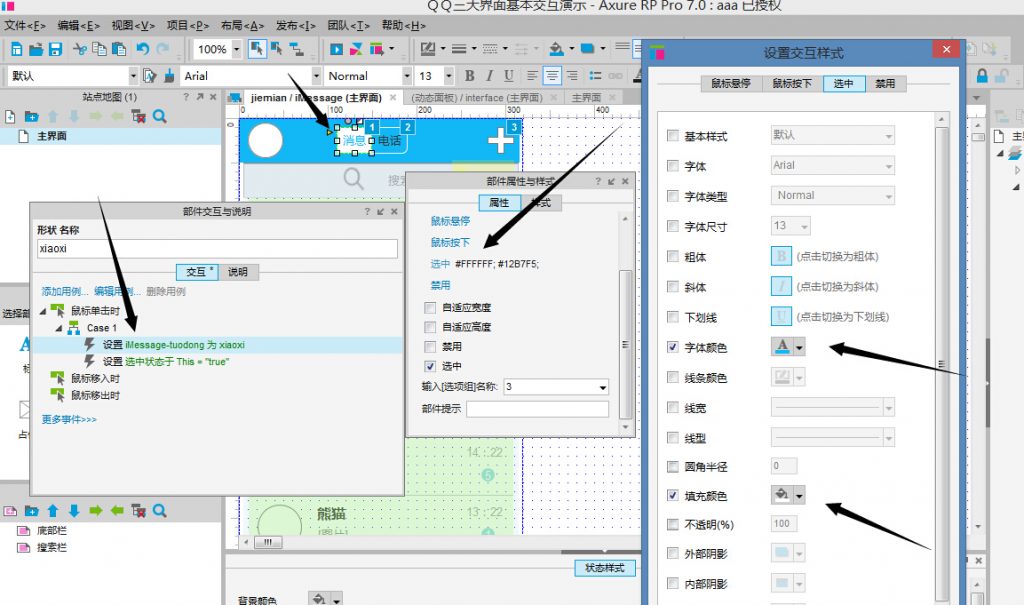Viewport: 1024px width, 605px height.
Task: Click the search magnifier in 站点地图 panel
Action: (x=159, y=117)
